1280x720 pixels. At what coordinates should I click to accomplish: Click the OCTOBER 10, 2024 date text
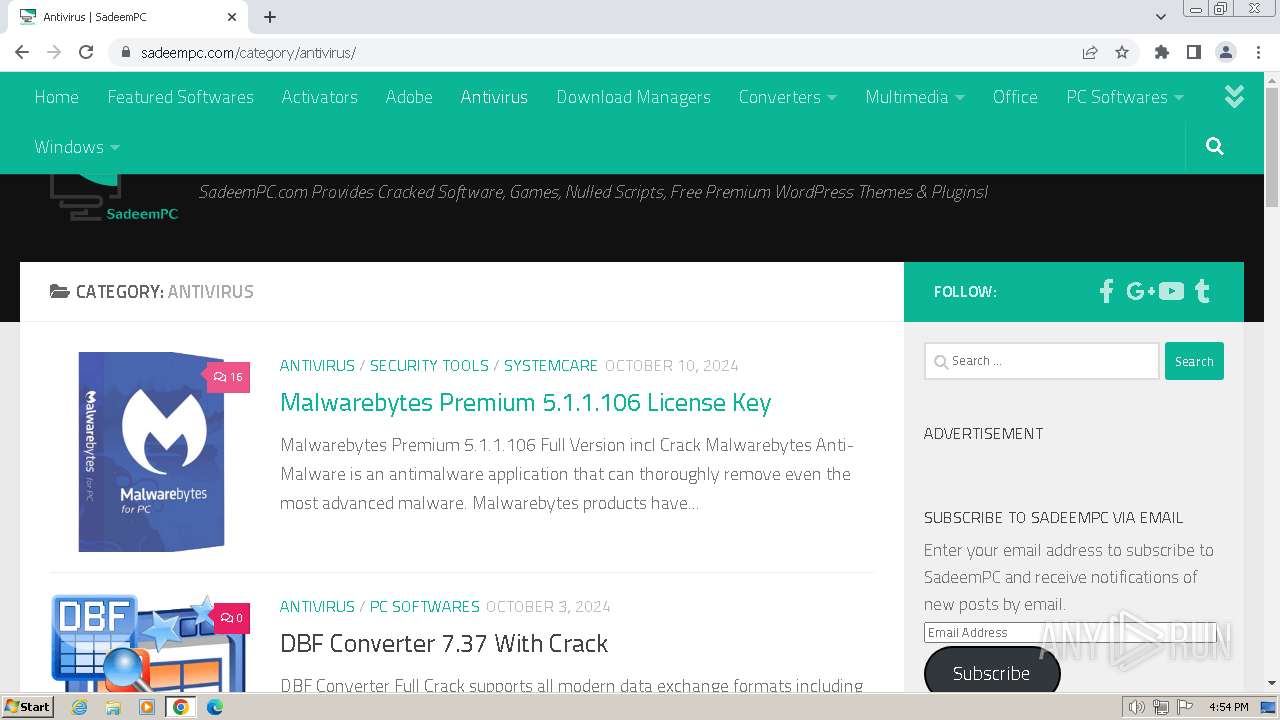[672, 365]
